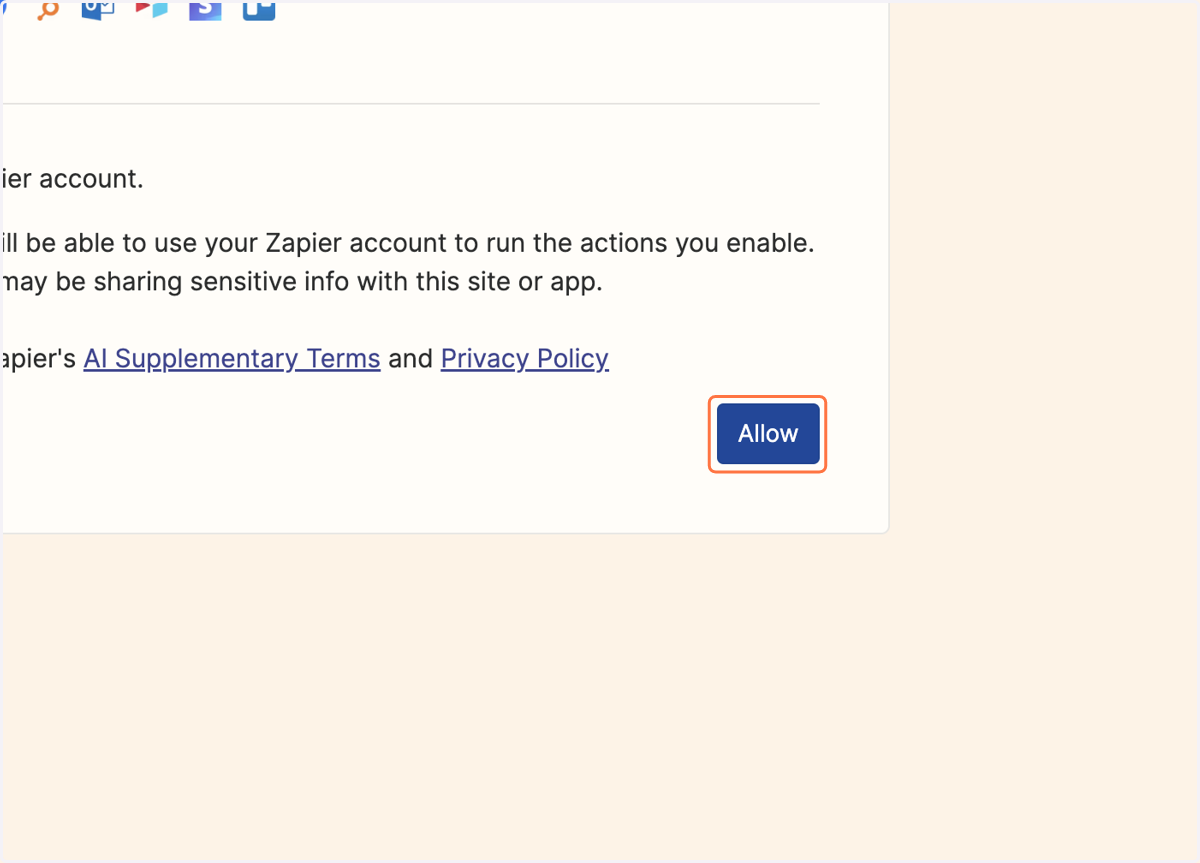This screenshot has height=863, width=1200.
Task: Open the AI Supplementary Terms link
Action: tap(232, 358)
